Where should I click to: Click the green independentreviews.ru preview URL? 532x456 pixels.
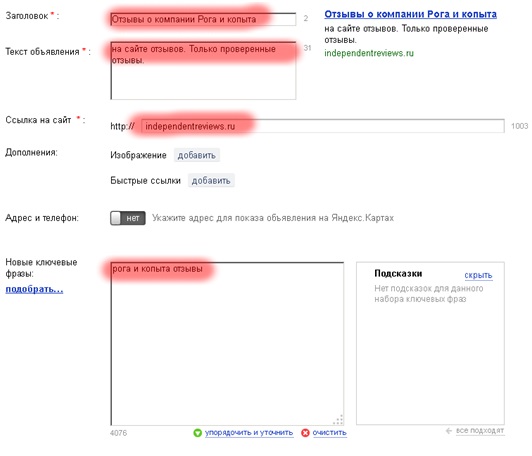pos(369,53)
